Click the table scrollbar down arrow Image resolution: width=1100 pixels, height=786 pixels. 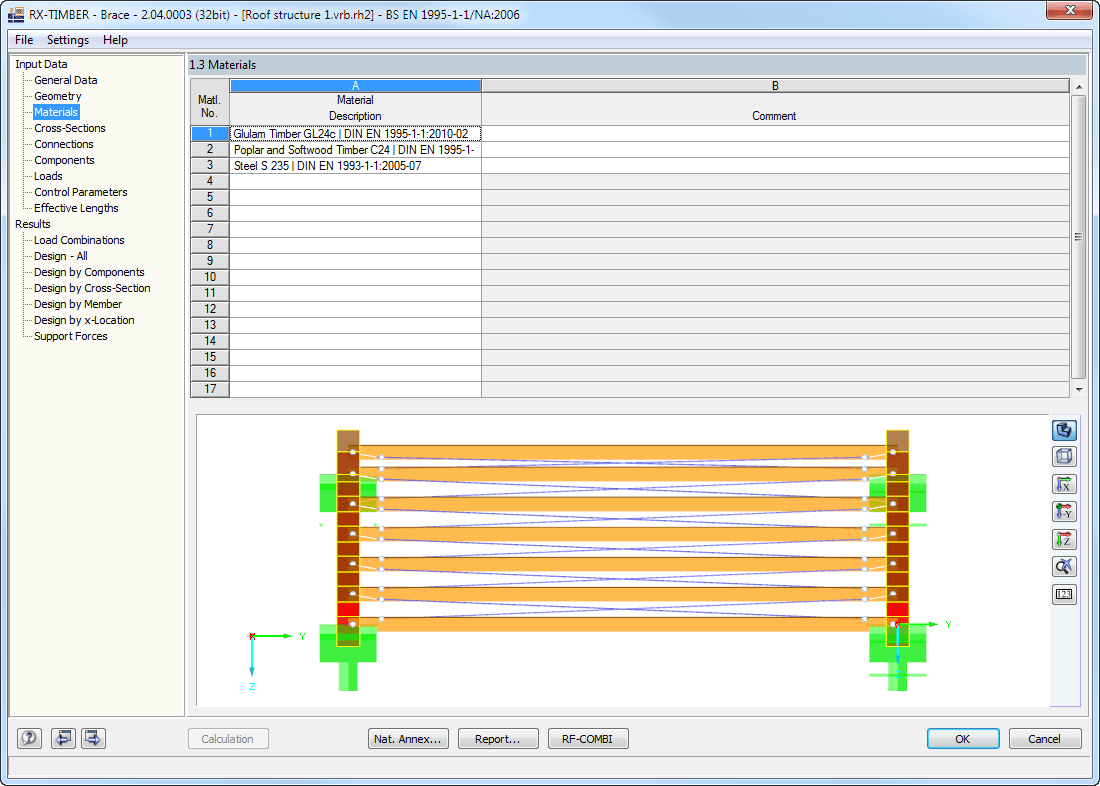(1079, 389)
